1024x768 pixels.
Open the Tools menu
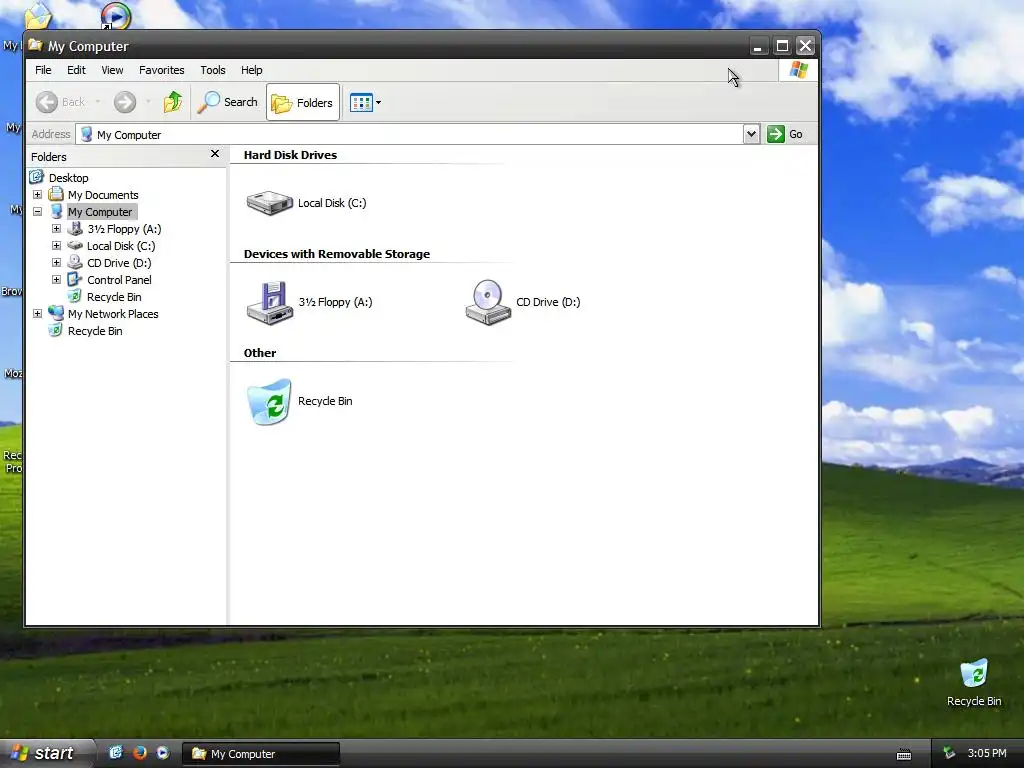pyautogui.click(x=213, y=70)
